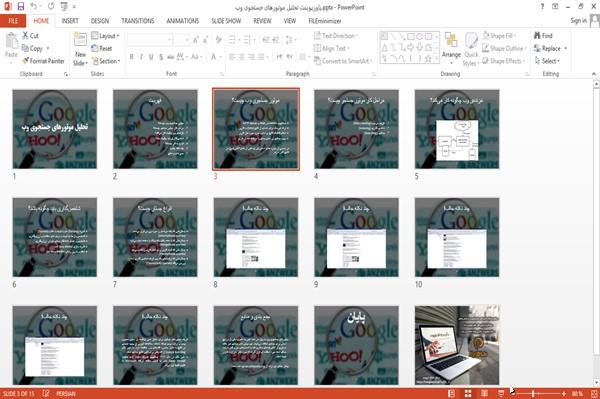Switch to Reading View icon in status bar

tap(484, 394)
